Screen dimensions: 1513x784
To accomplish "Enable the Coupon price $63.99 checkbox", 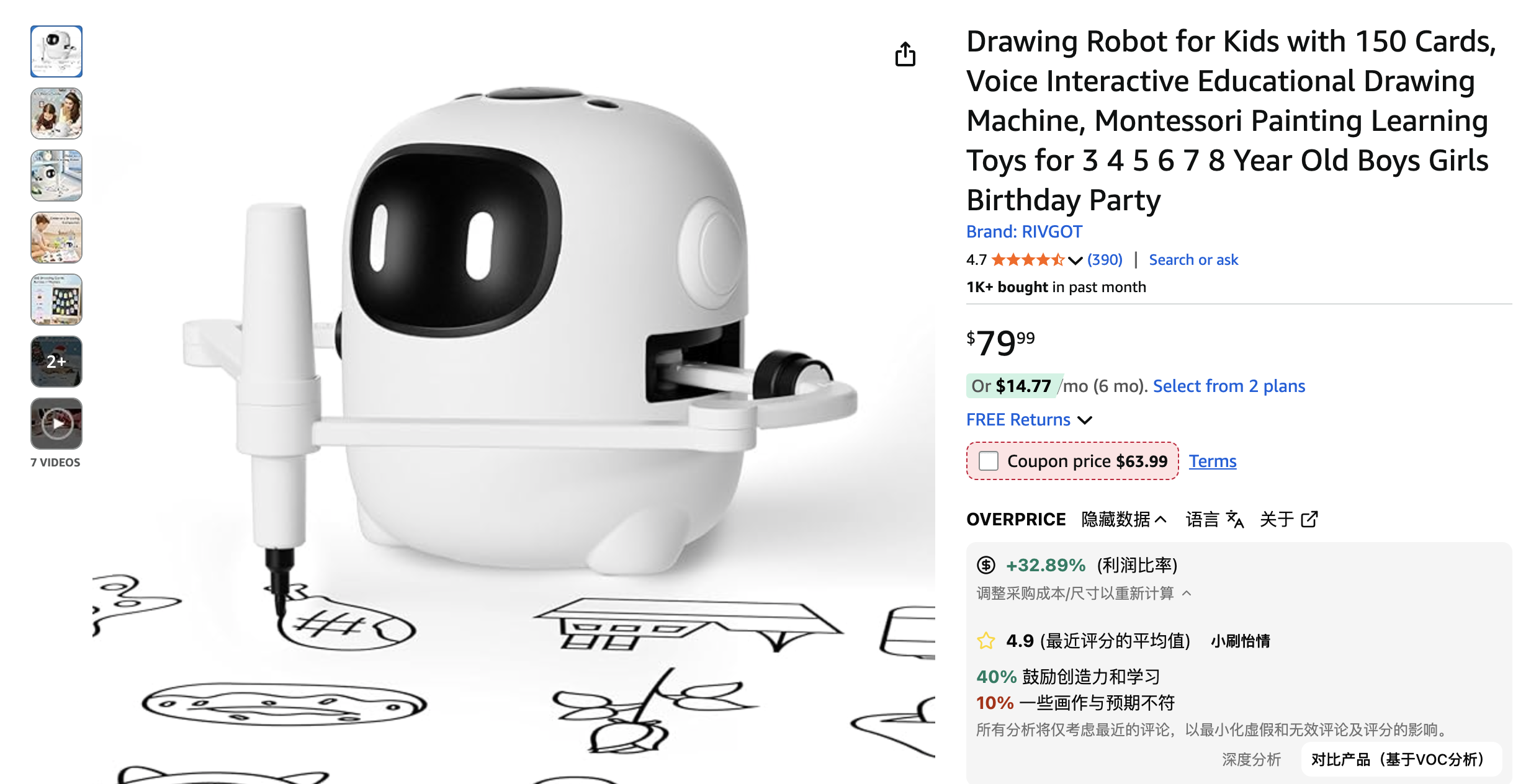I will (x=988, y=461).
